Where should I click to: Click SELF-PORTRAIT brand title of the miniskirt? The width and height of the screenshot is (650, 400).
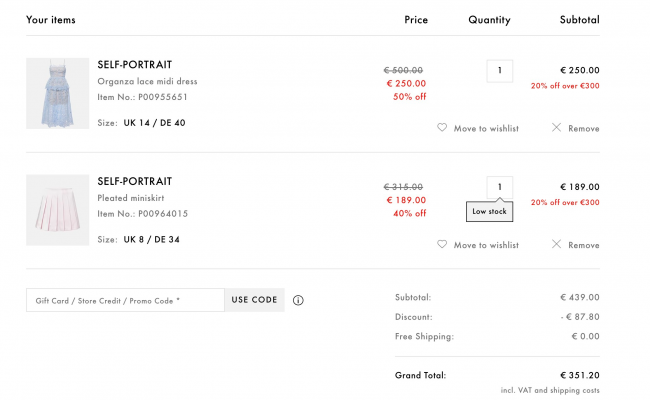[x=135, y=182]
